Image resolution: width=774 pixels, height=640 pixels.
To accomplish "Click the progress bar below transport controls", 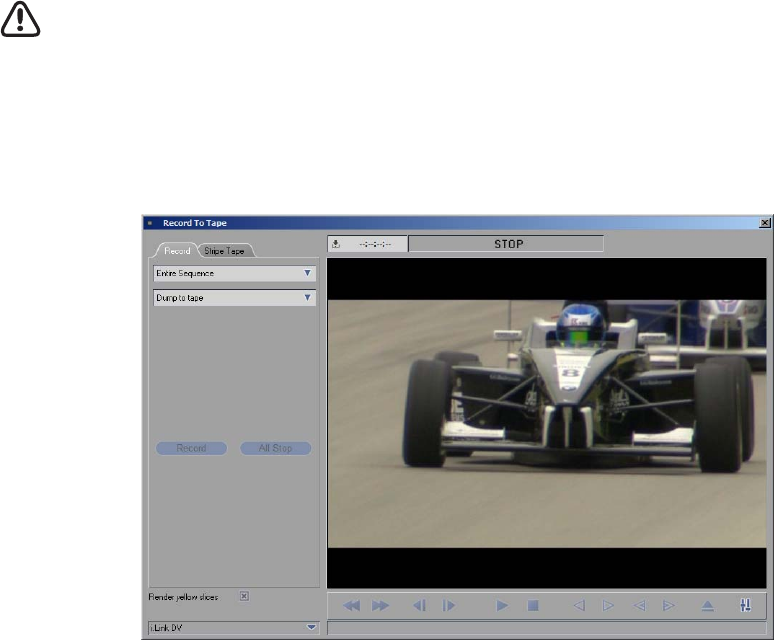I will 546,628.
